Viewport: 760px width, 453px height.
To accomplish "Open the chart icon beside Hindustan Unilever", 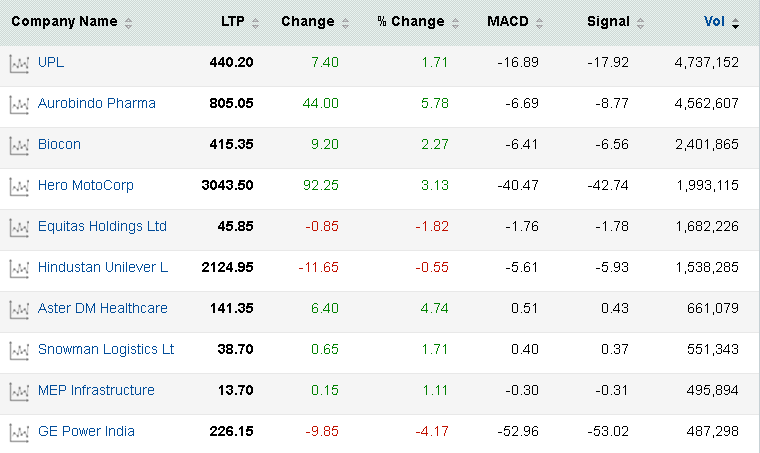I will [18, 268].
